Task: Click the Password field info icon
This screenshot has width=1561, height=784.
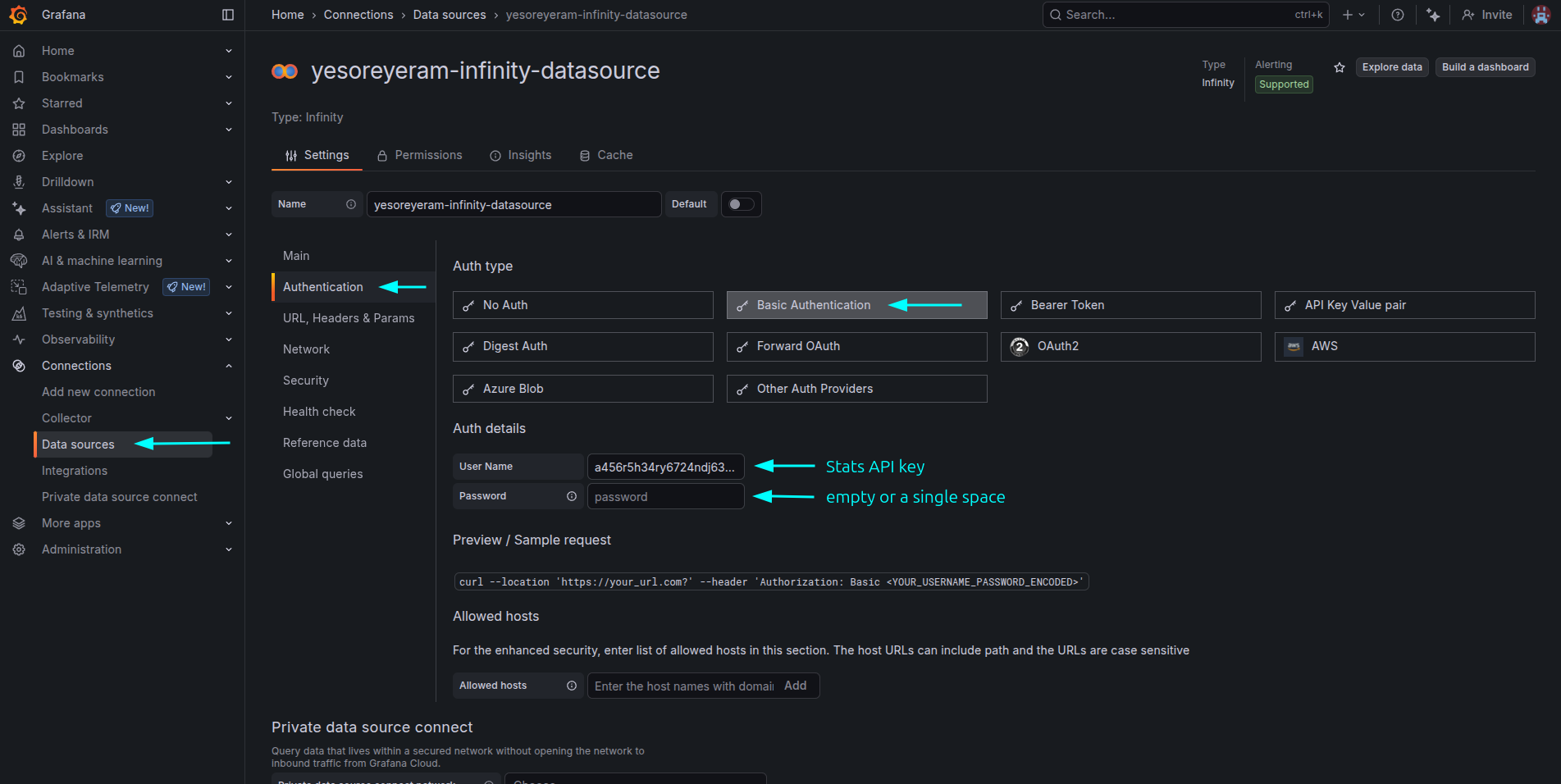Action: (x=572, y=496)
